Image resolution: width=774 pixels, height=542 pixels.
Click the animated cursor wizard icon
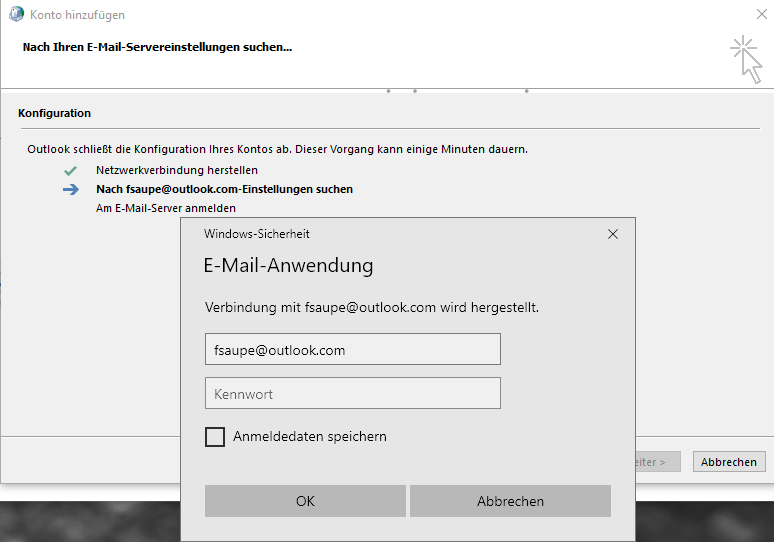pos(746,59)
